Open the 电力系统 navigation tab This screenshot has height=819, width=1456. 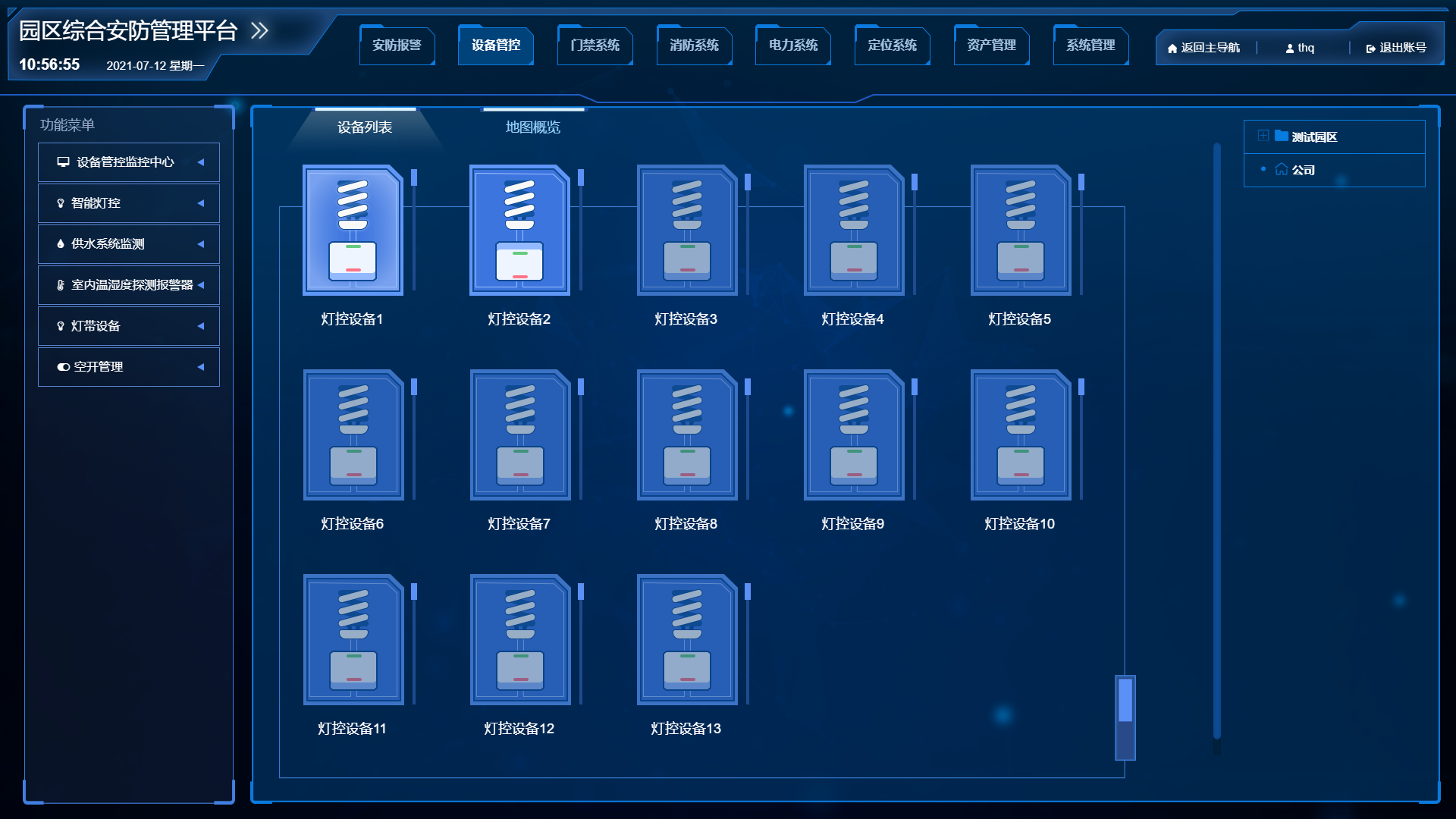792,45
